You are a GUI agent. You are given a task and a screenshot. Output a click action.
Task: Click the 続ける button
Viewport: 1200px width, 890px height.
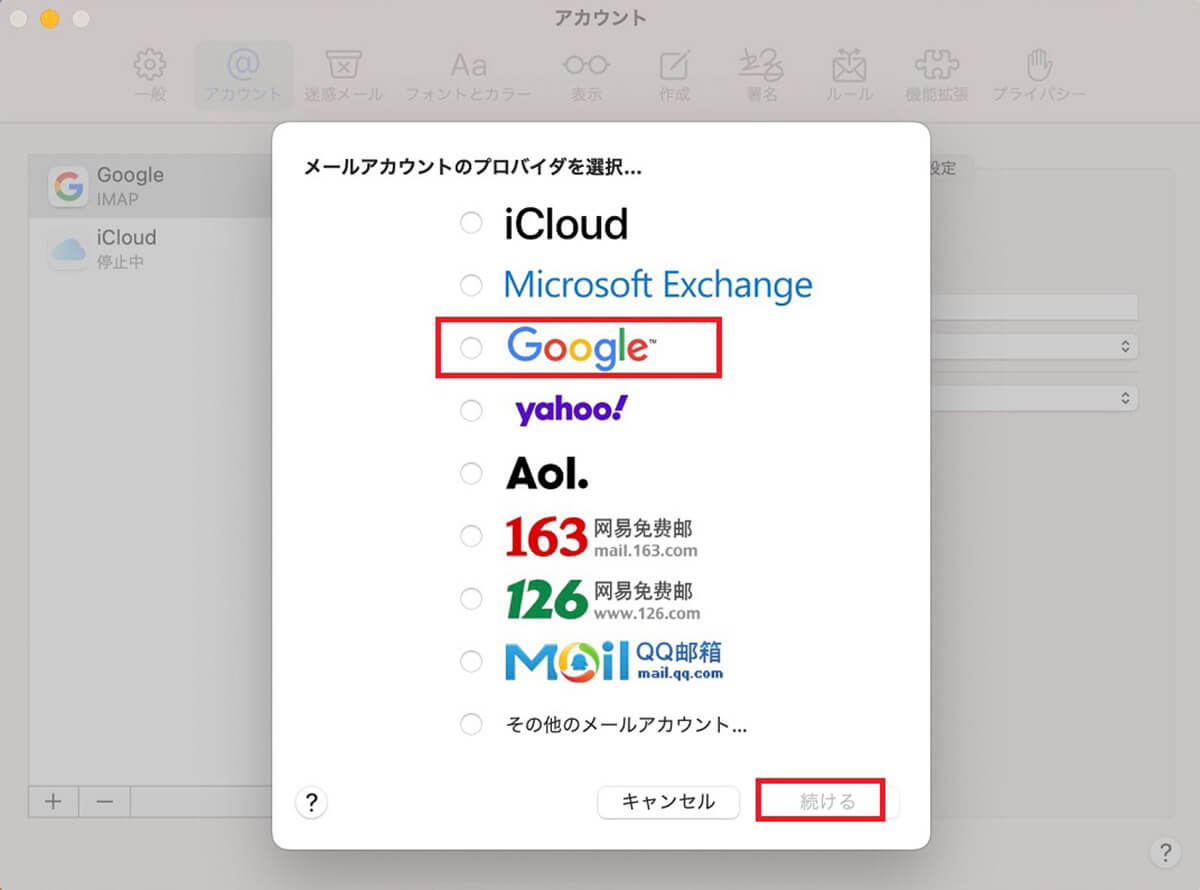827,802
